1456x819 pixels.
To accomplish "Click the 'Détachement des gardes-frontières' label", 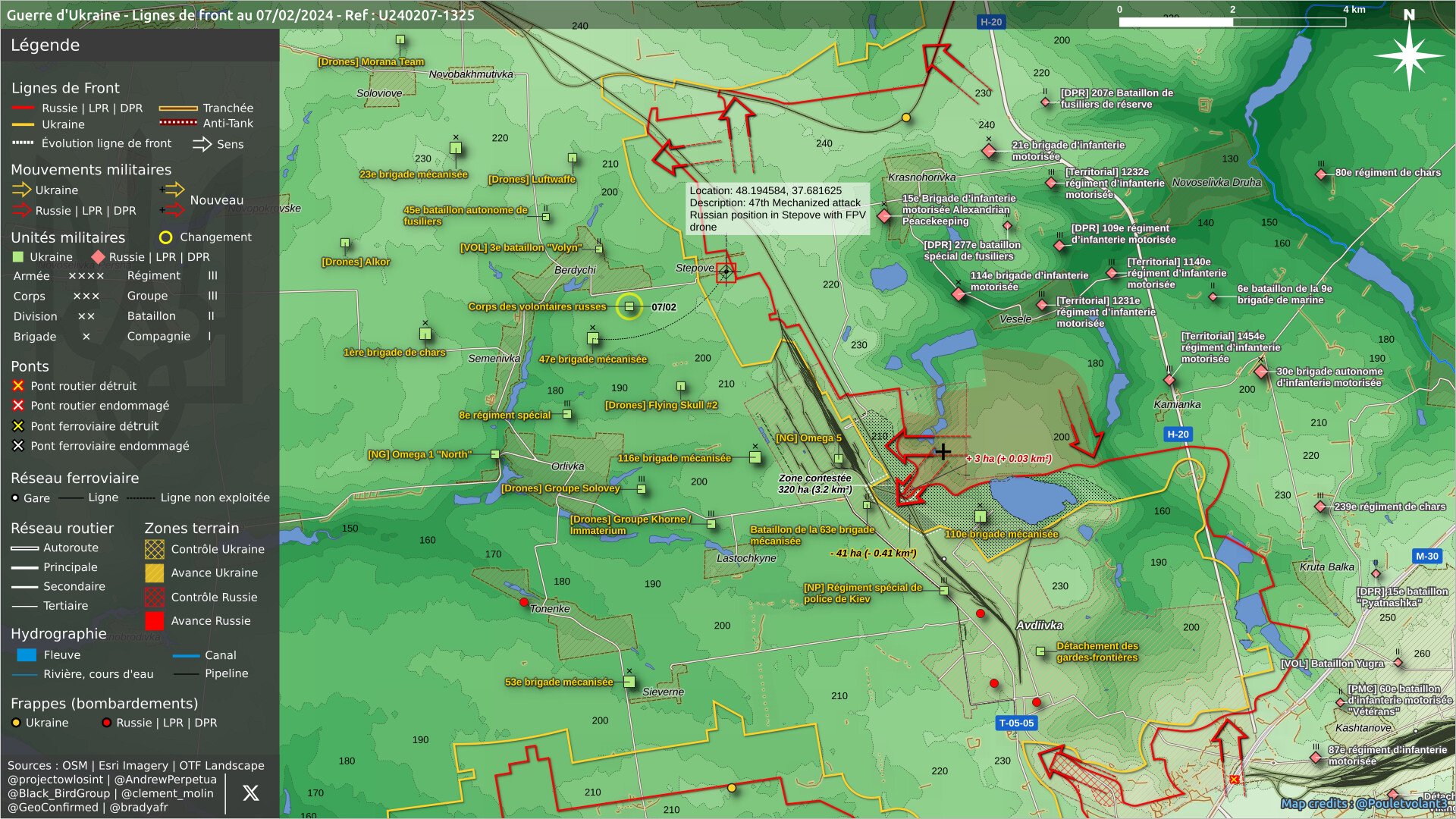I will pyautogui.click(x=1097, y=651).
